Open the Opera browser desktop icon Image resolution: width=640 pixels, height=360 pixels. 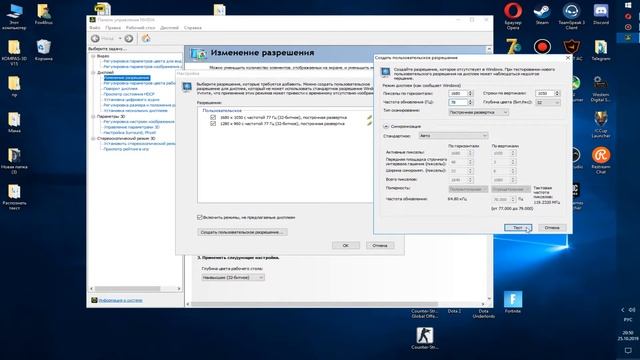point(513,16)
